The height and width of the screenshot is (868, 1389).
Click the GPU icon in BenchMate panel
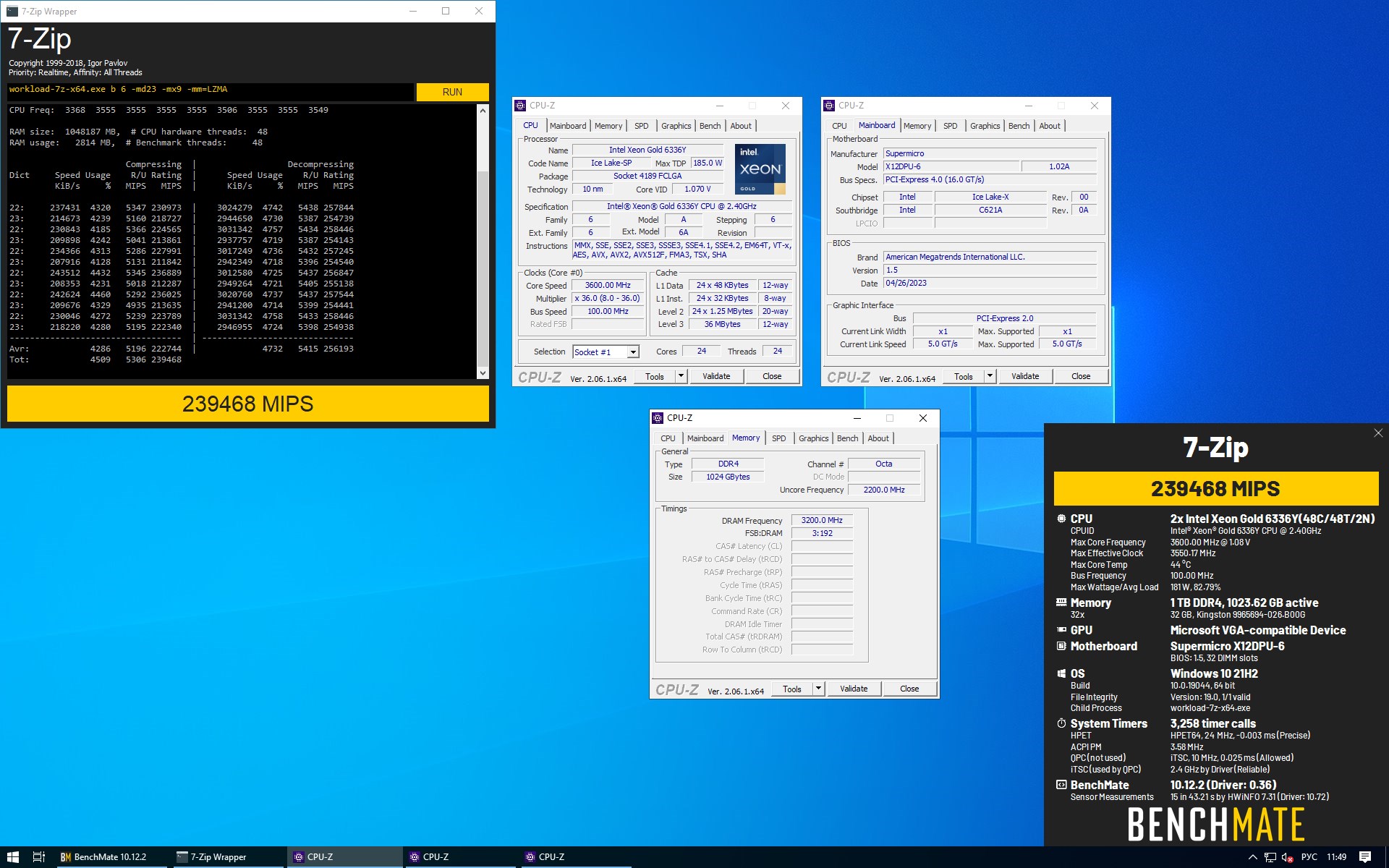coord(1061,630)
